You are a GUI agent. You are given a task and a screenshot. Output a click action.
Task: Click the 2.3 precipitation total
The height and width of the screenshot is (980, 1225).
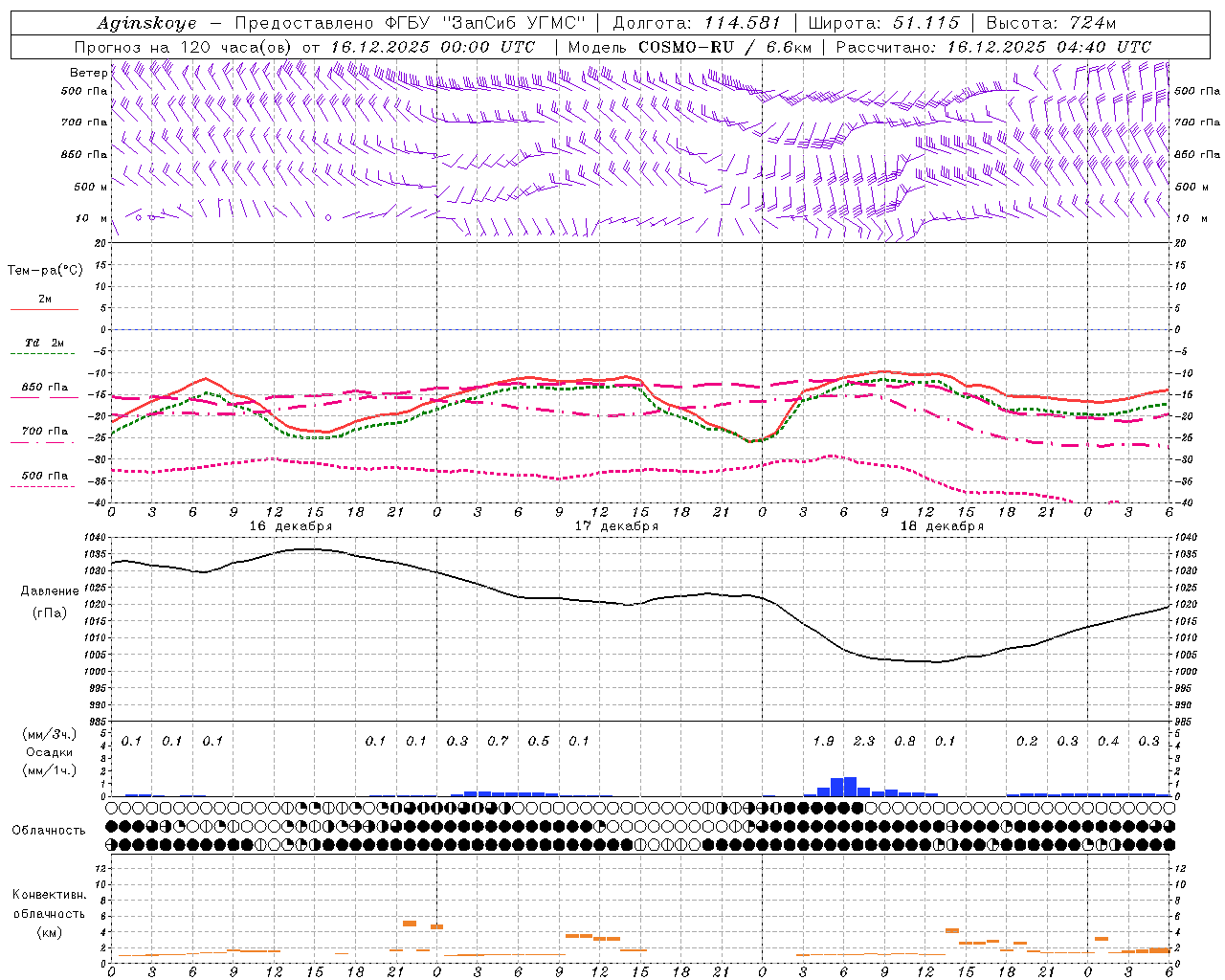864,742
